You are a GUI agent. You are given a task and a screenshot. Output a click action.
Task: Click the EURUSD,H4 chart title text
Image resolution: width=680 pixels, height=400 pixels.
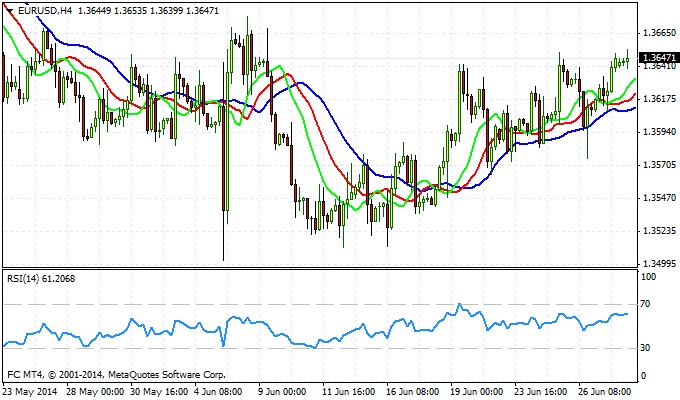coord(45,10)
